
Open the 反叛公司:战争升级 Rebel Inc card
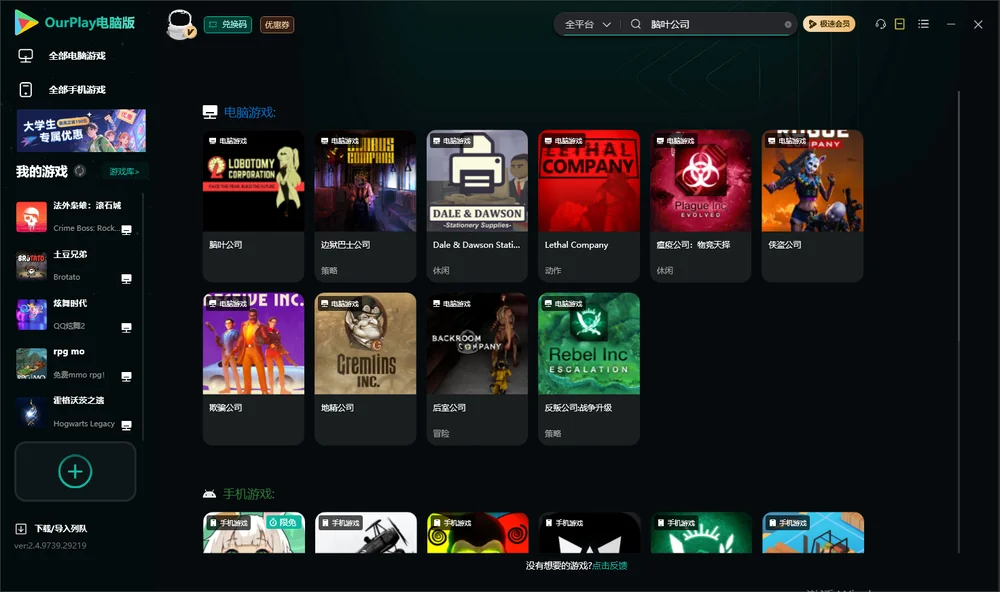589,369
